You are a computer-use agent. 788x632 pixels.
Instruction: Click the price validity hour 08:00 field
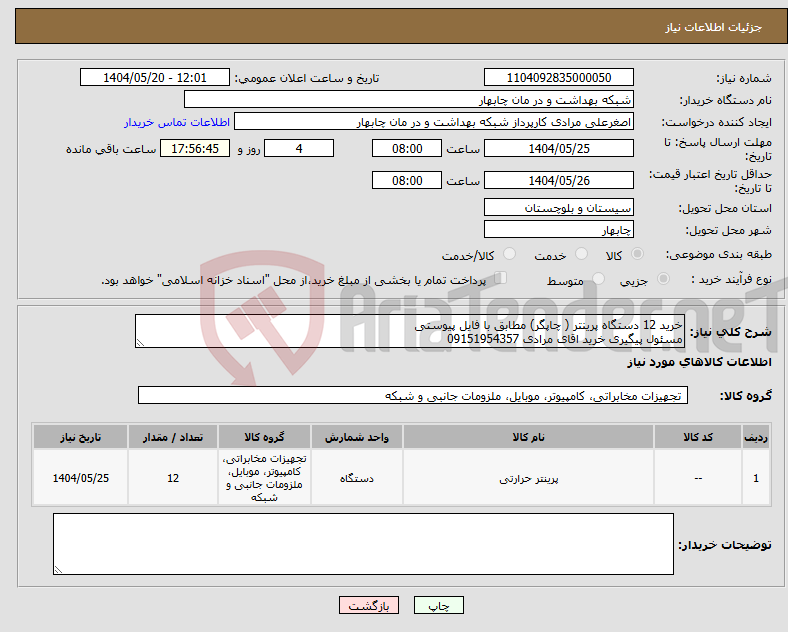pos(407,180)
